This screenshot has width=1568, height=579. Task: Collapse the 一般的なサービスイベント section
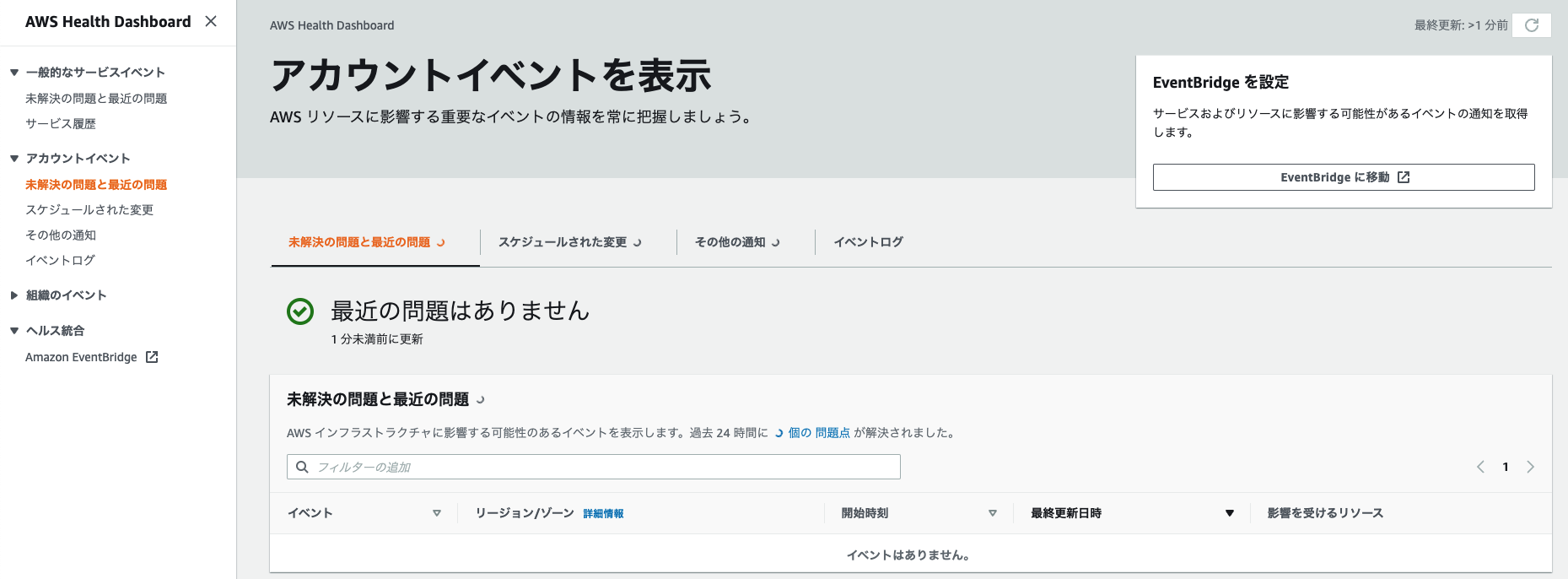coord(14,73)
